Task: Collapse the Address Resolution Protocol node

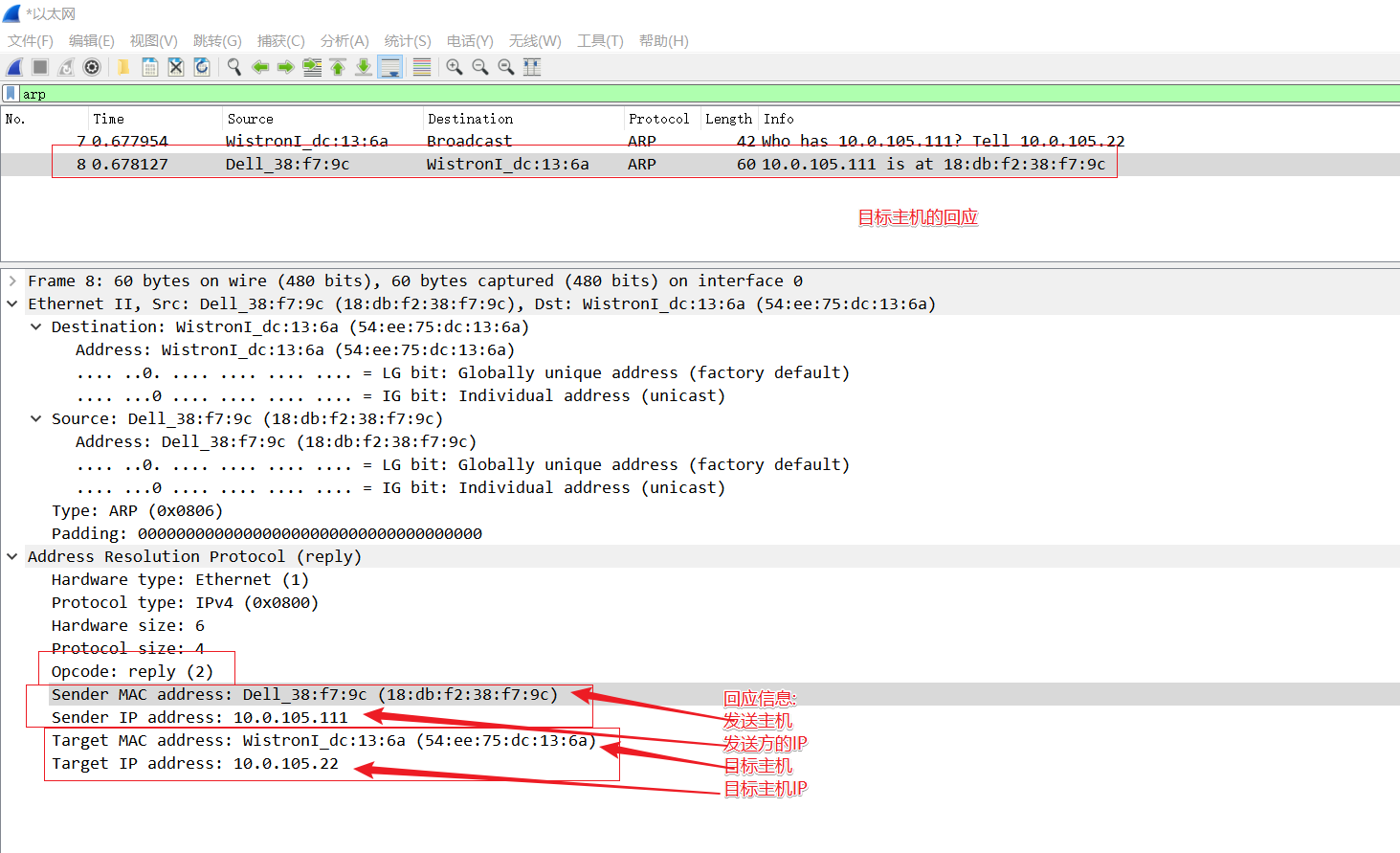Action: pyautogui.click(x=12, y=556)
